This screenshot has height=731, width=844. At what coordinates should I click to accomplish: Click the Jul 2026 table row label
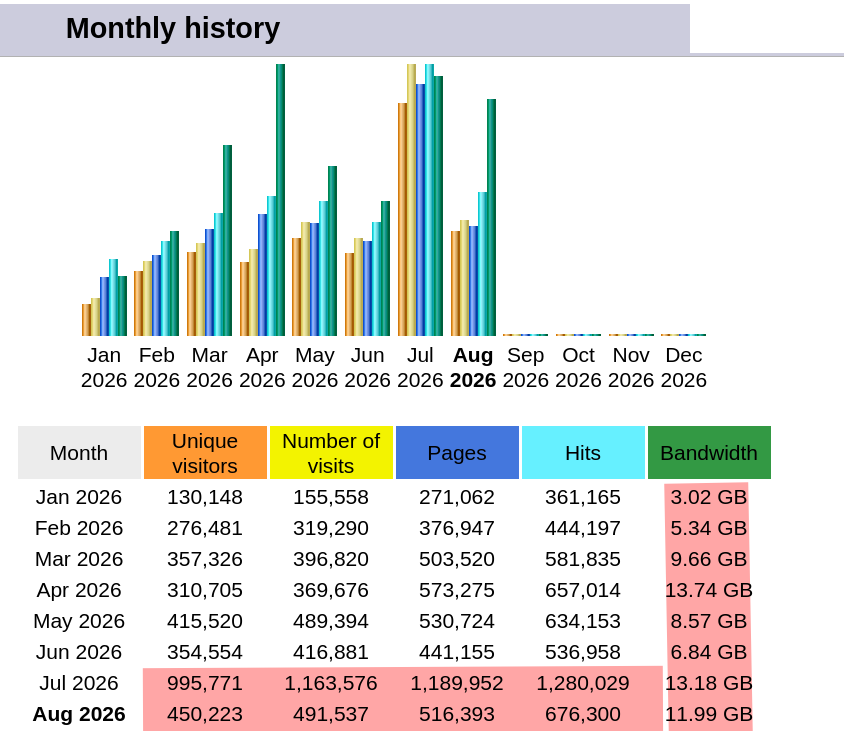coord(79,683)
